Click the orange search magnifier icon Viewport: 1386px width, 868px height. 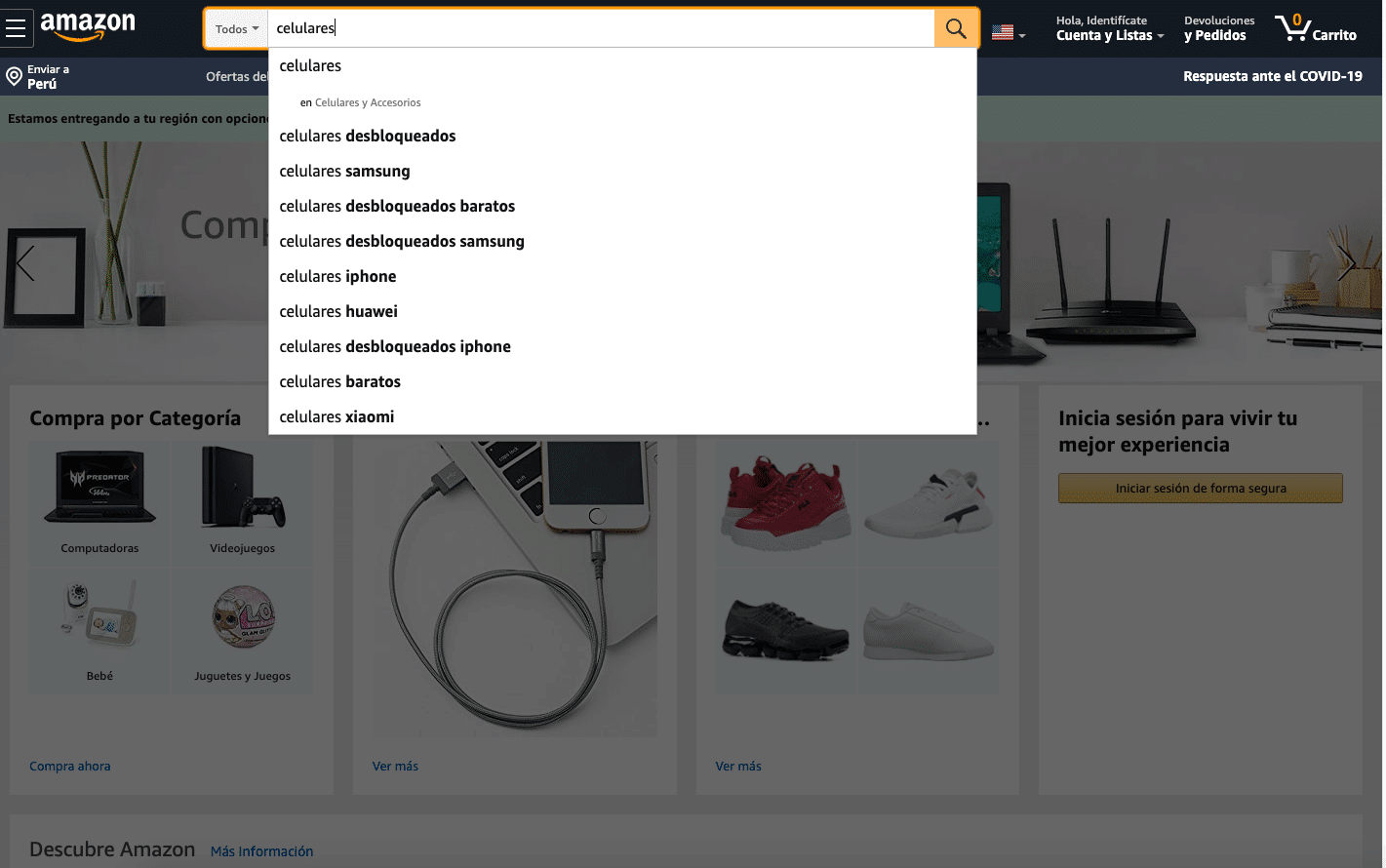pos(954,27)
